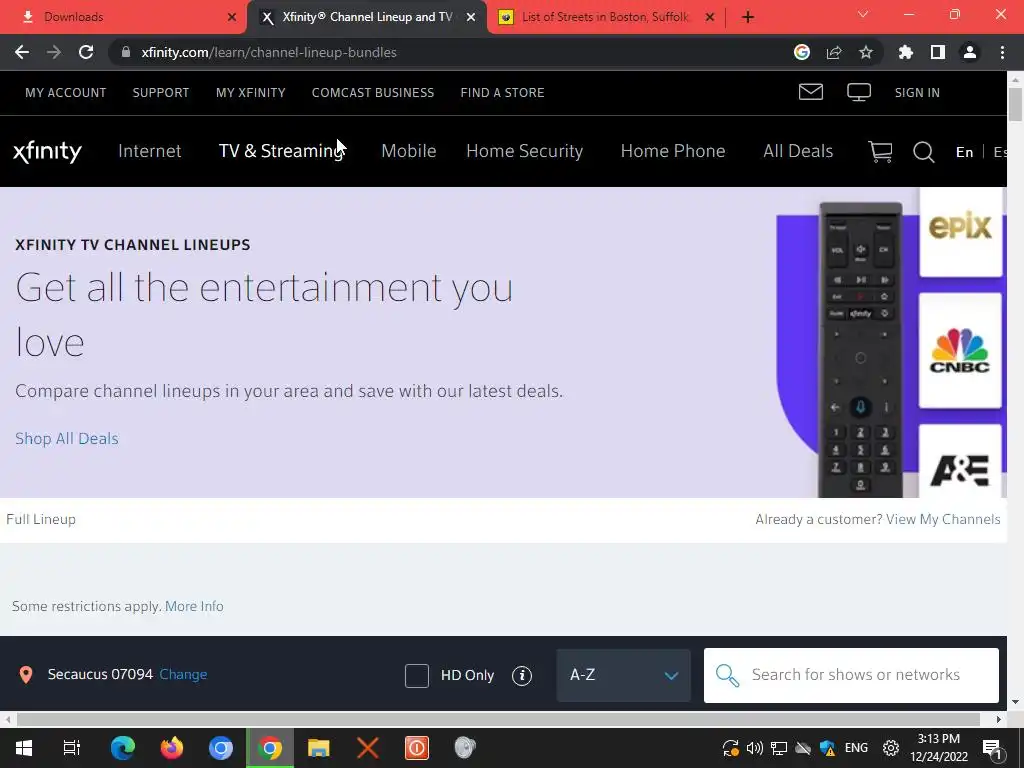The height and width of the screenshot is (768, 1024).
Task: Click Find a Store
Action: (x=502, y=93)
